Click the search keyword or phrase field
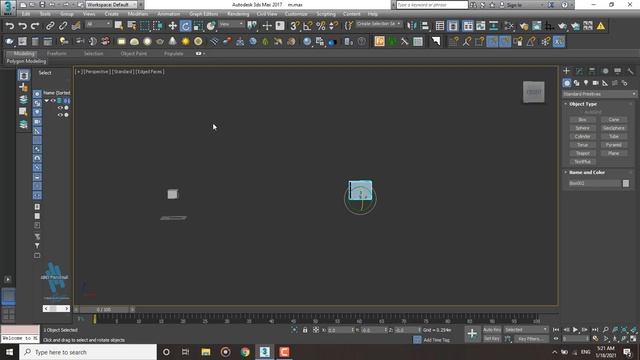 (x=432, y=5)
